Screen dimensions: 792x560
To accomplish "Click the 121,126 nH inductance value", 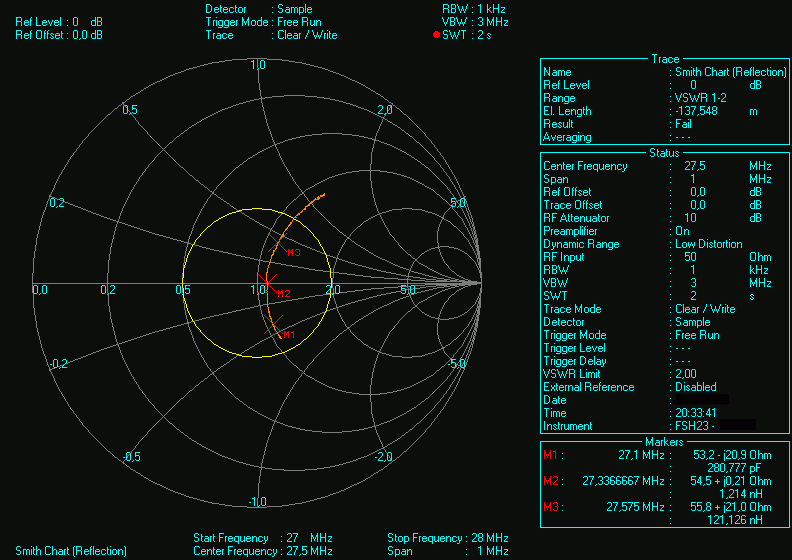I will (735, 520).
